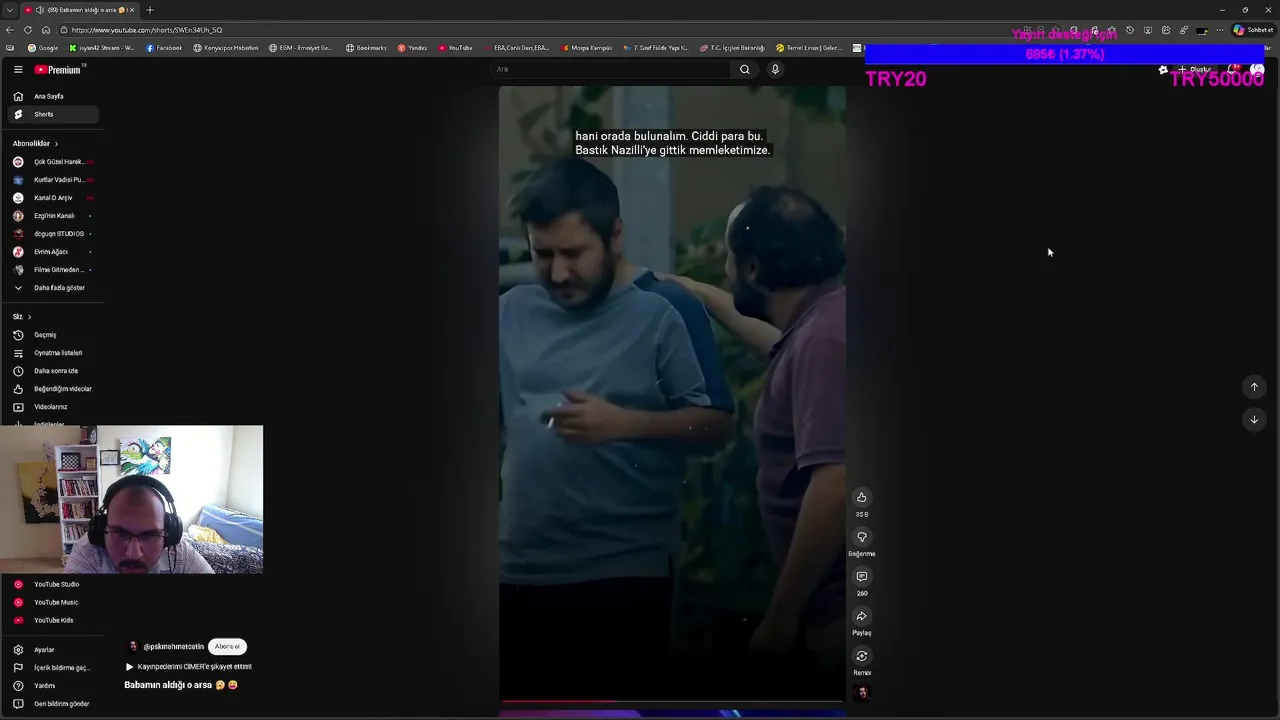1280x720 pixels.
Task: Open Daha sonra izle list
Action: (52, 371)
